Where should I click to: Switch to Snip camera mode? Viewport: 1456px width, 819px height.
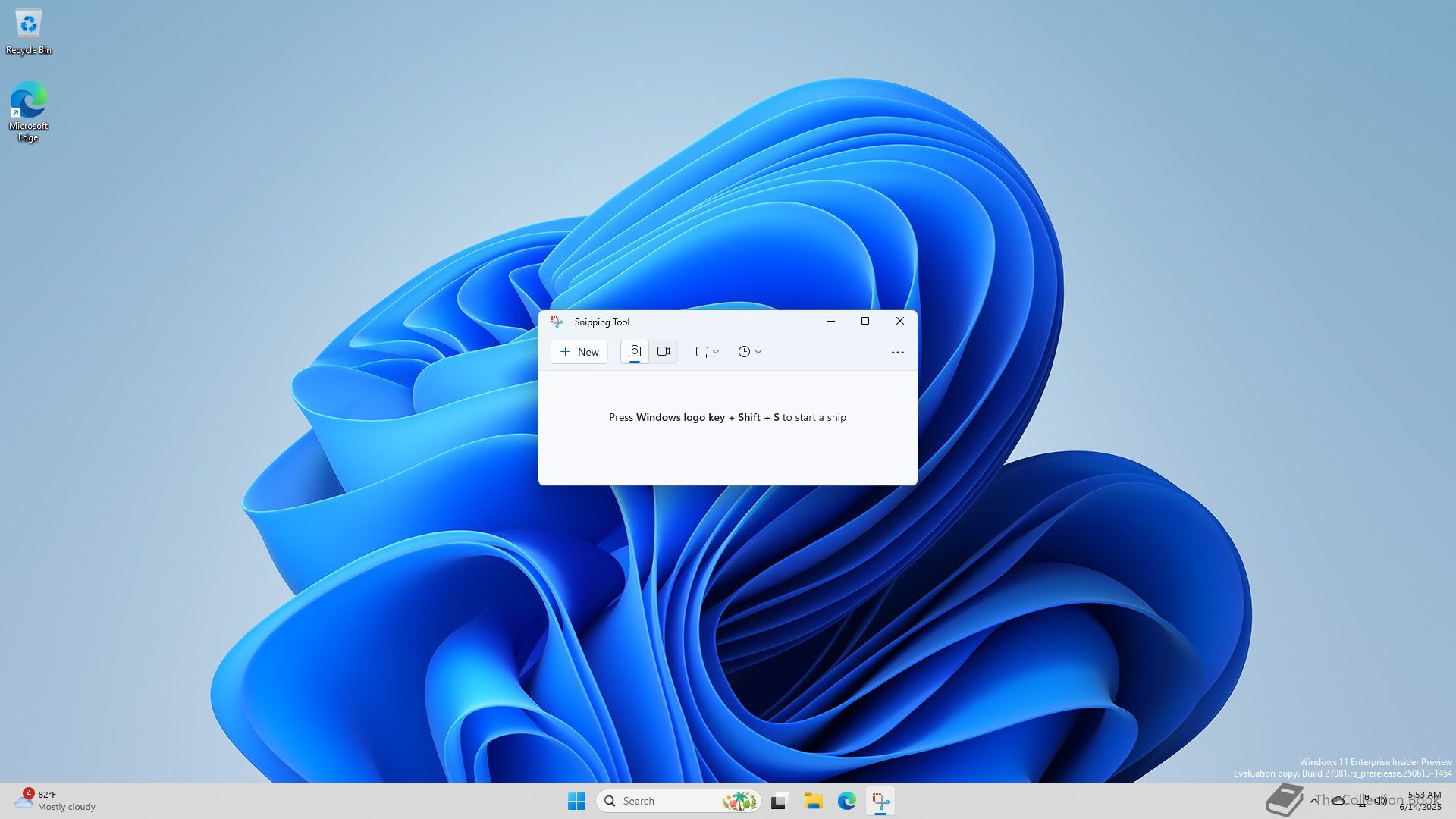tap(635, 352)
